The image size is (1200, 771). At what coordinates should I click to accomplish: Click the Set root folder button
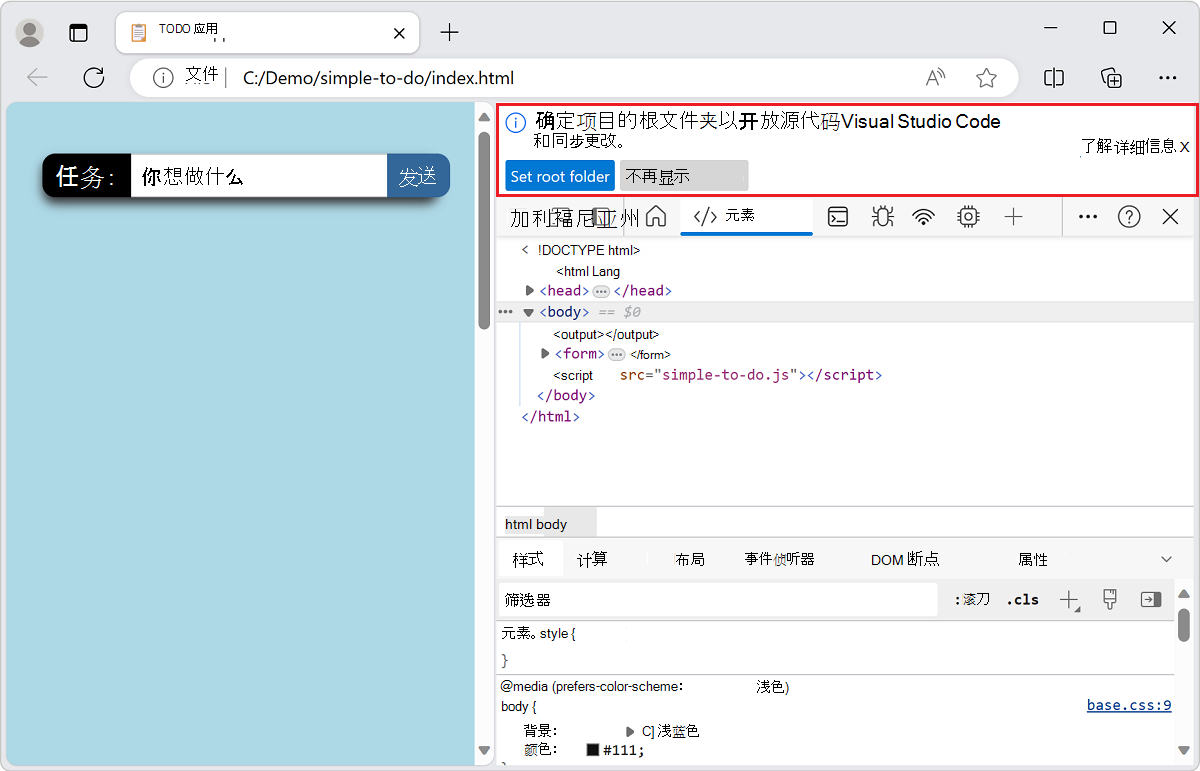click(559, 175)
